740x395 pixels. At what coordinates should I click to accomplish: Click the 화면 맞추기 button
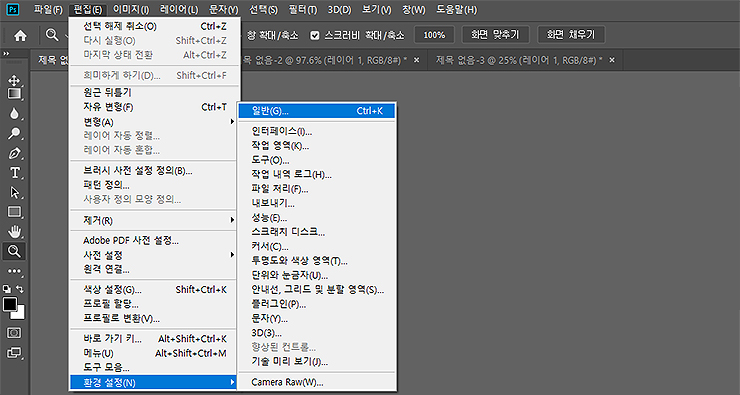(x=495, y=35)
